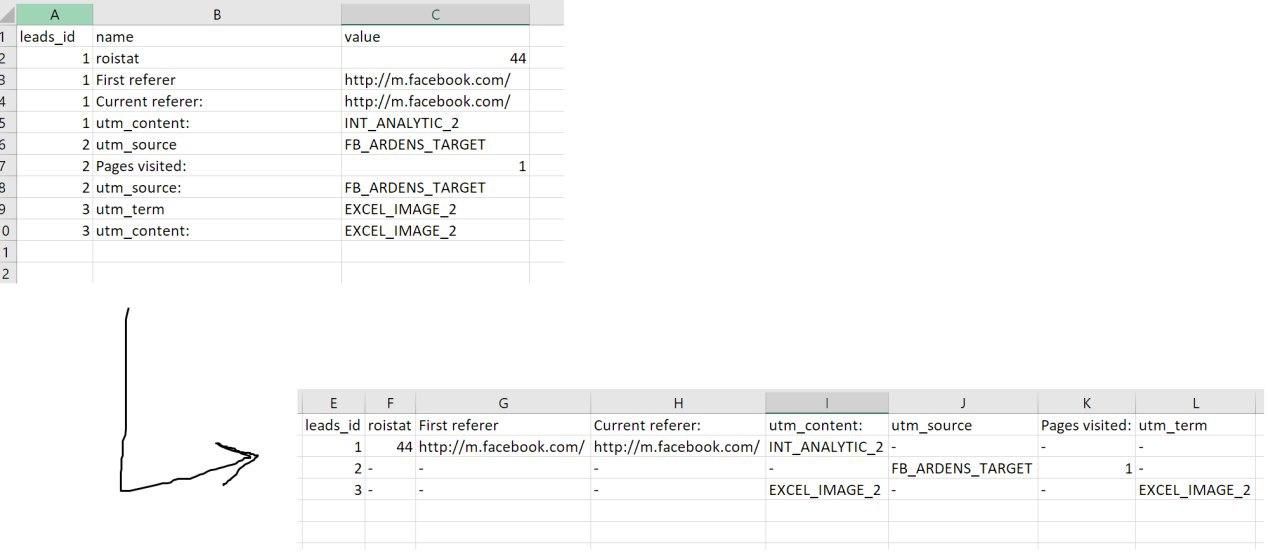Click 'Pages visited:' header cell in column K
The image size is (1280, 559).
1087,425
